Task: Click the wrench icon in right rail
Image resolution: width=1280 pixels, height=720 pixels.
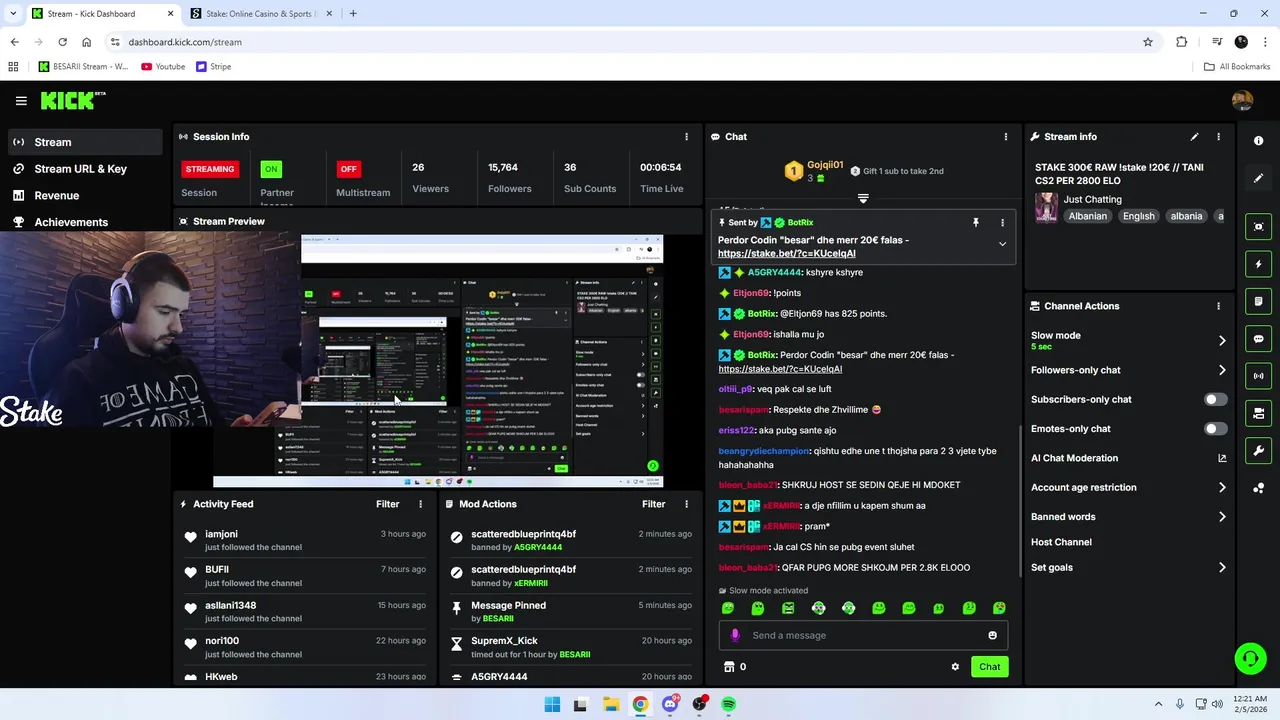Action: click(1258, 450)
